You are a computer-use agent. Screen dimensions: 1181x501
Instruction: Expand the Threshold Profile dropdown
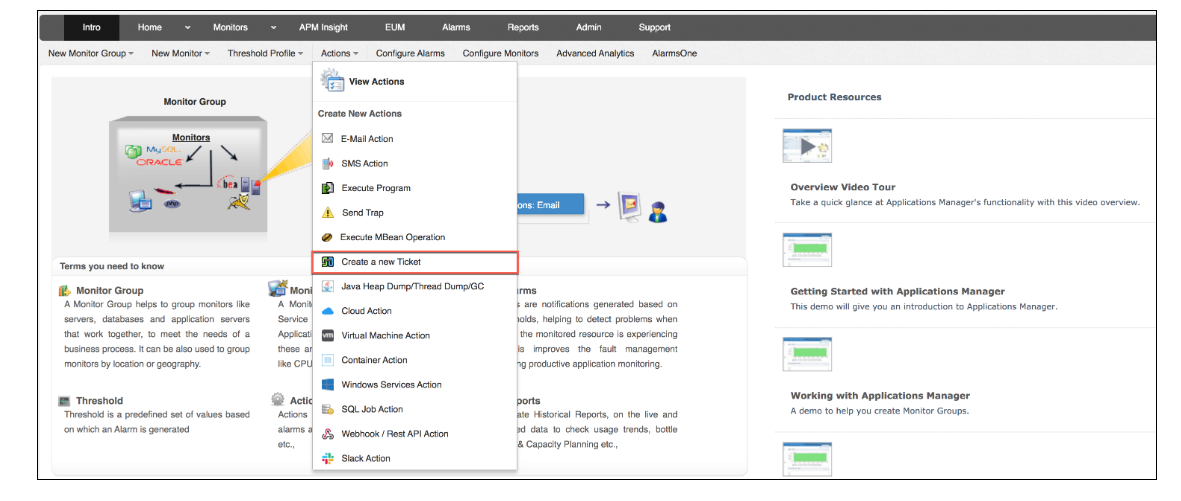[x=265, y=53]
